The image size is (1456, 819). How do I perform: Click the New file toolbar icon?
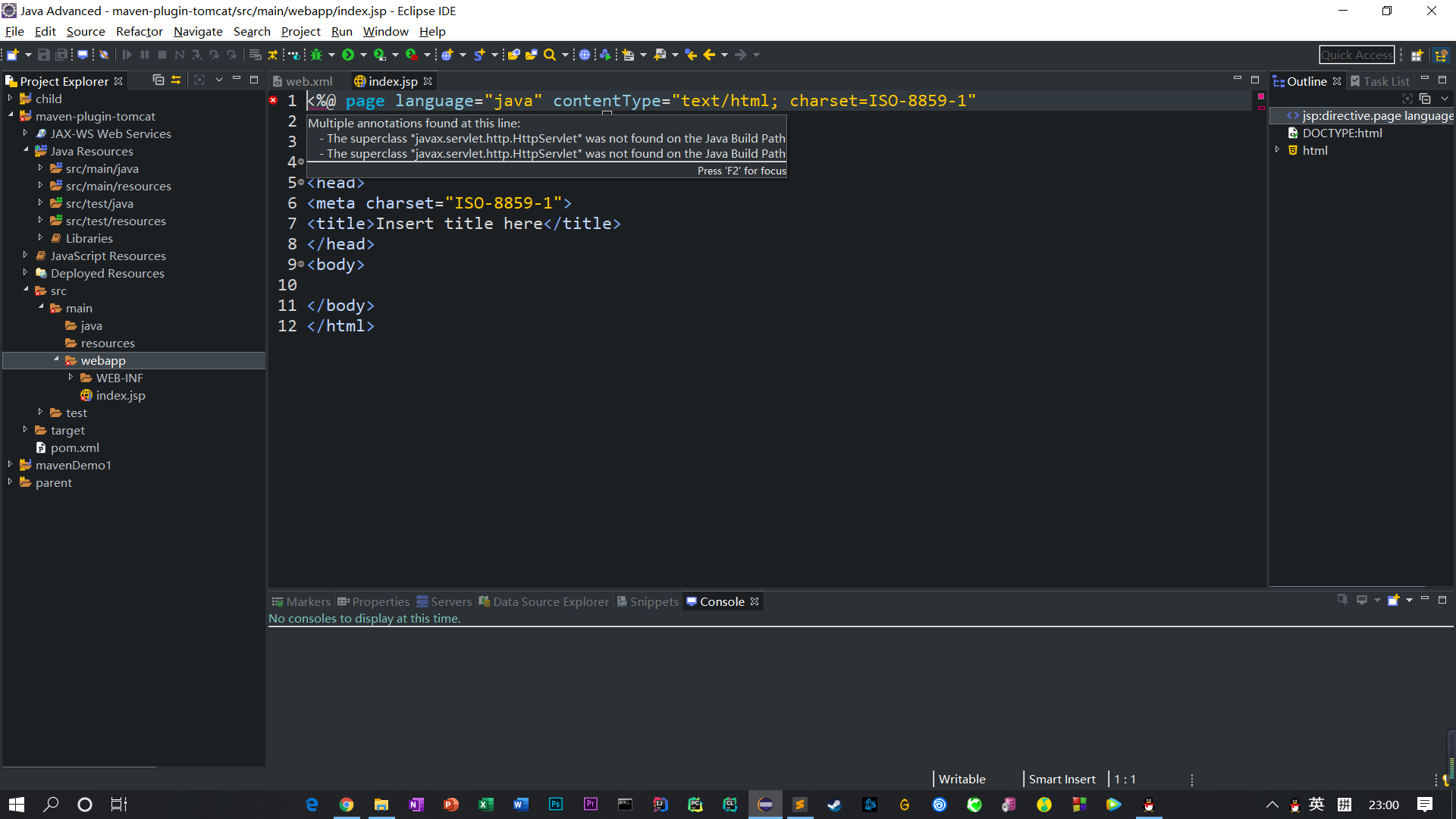(13, 55)
